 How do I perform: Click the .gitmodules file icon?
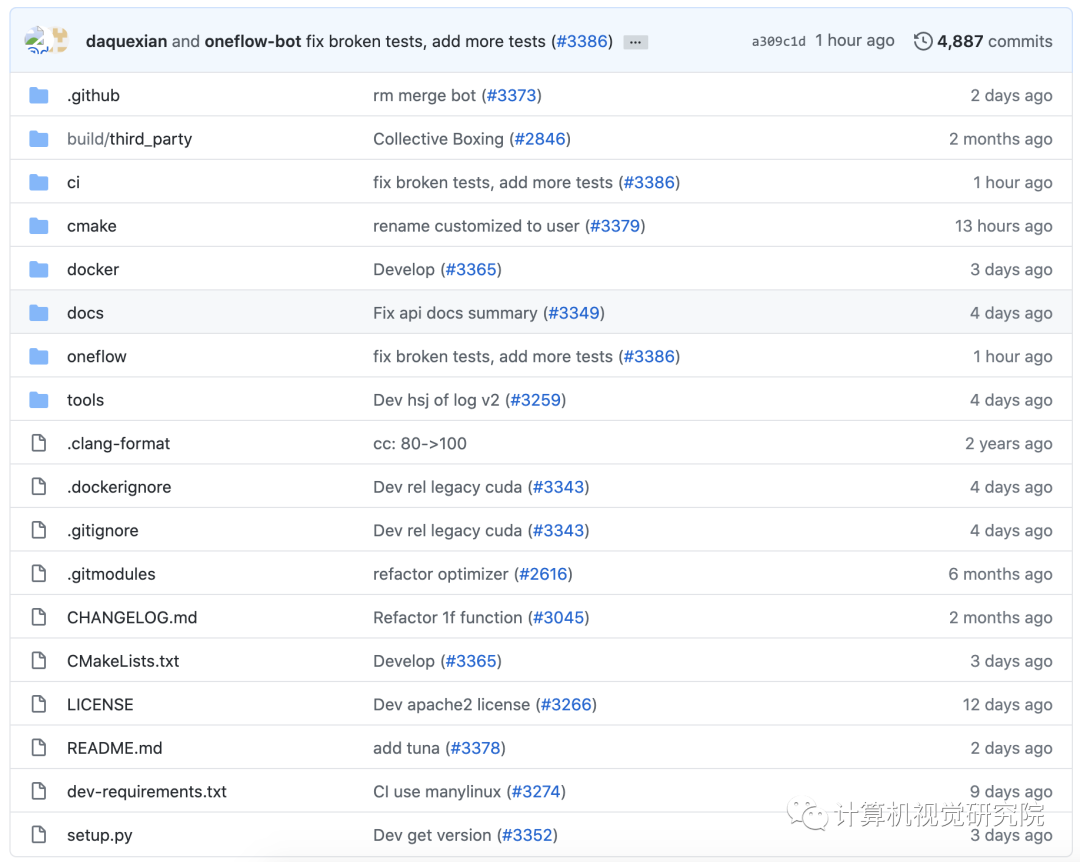pos(39,574)
